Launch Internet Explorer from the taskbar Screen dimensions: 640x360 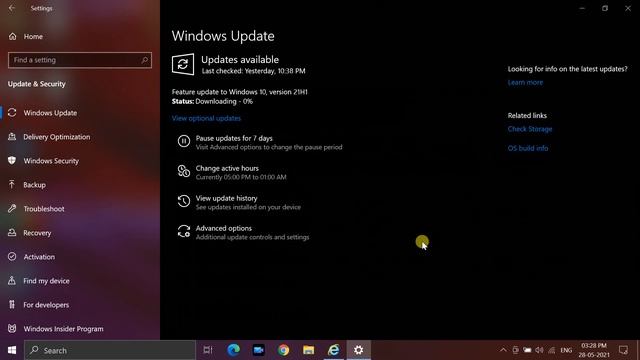point(333,350)
